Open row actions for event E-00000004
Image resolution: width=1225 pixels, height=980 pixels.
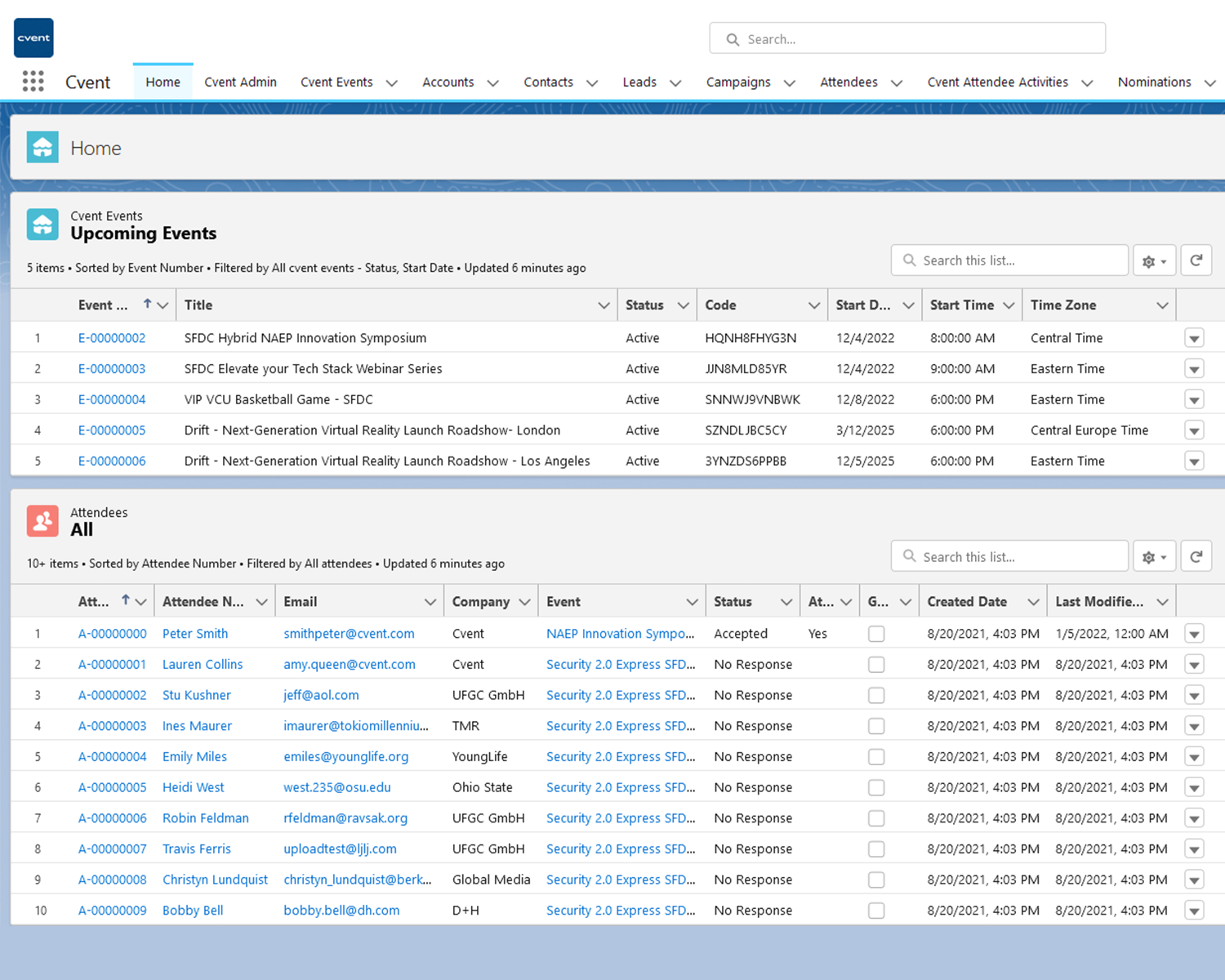click(x=1194, y=399)
